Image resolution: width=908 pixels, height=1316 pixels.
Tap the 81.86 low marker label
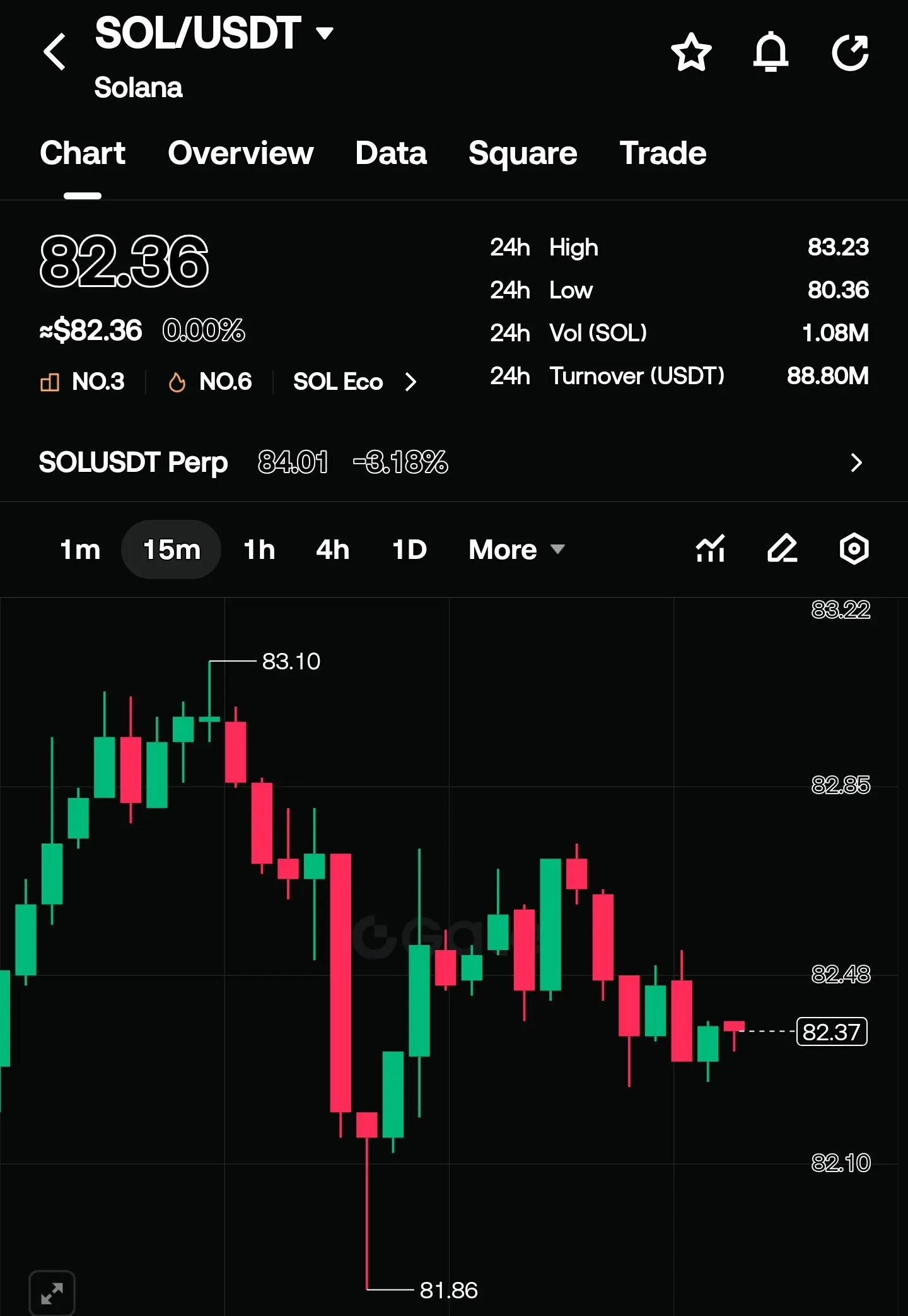448,1290
